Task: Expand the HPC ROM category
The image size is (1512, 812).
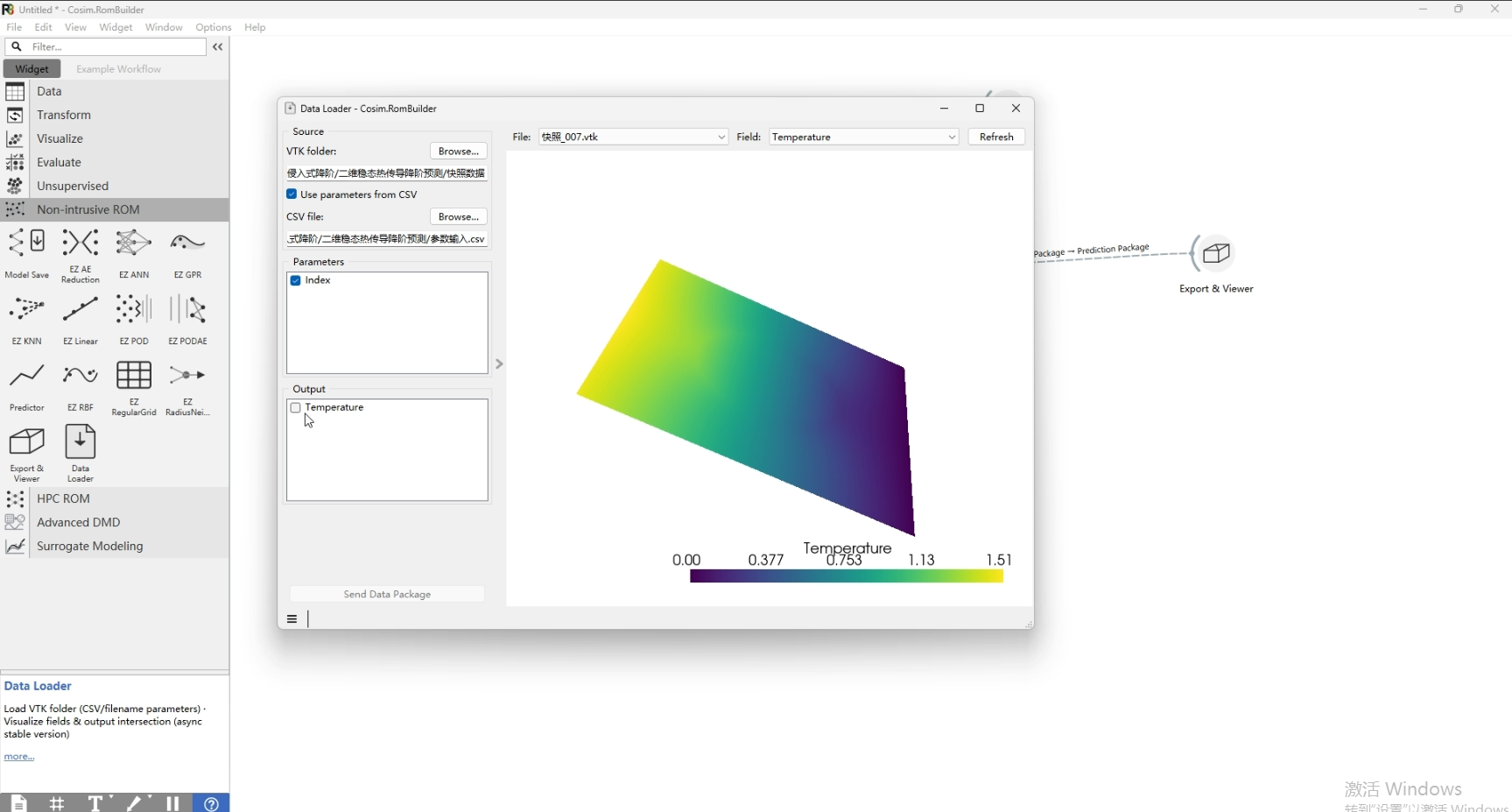Action: click(115, 498)
